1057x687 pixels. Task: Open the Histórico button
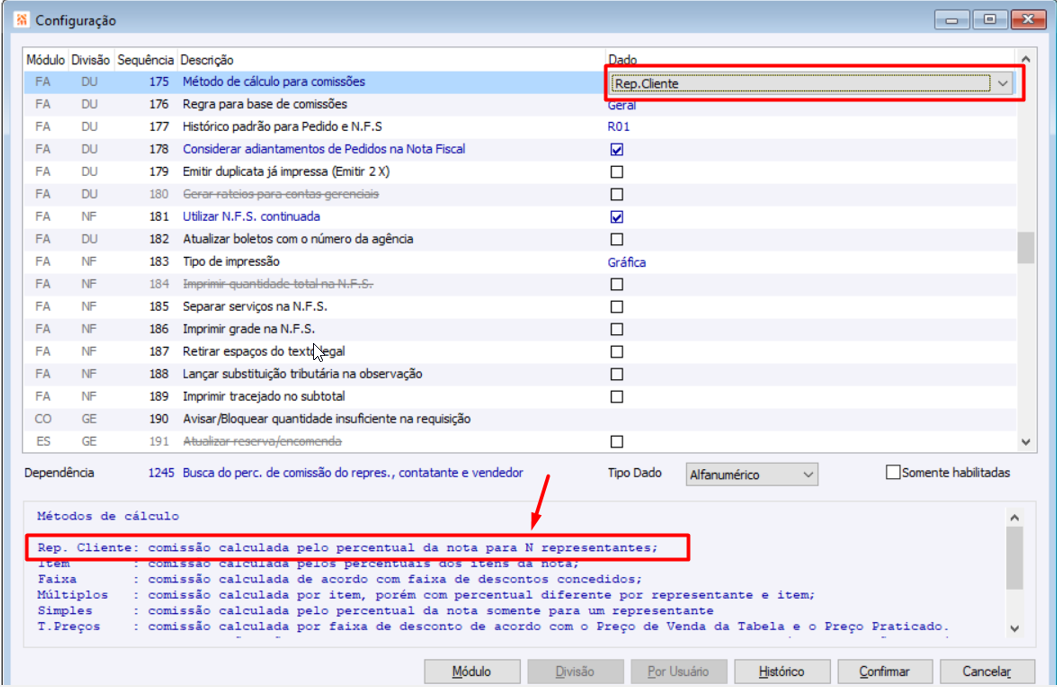pos(781,671)
